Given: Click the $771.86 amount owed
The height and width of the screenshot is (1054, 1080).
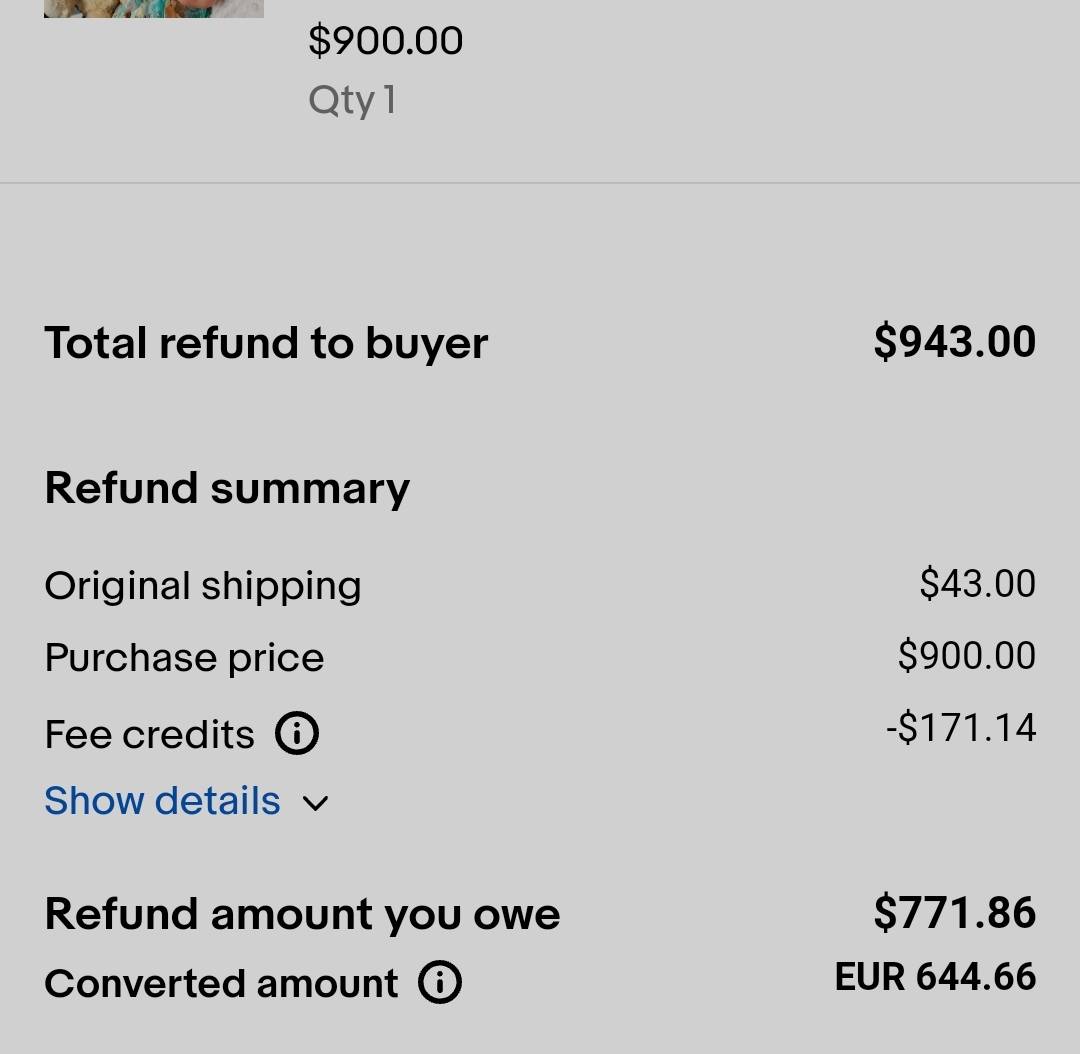Looking at the screenshot, I should [955, 912].
